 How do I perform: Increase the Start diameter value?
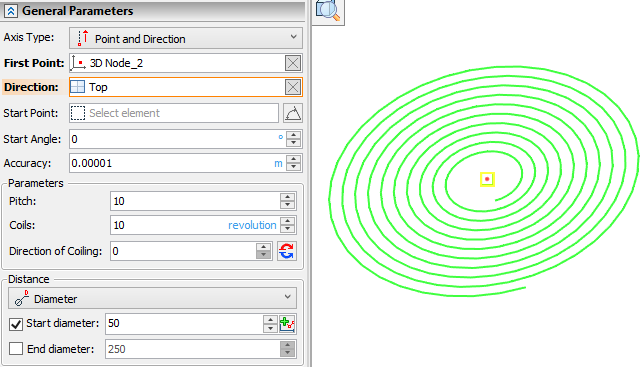click(270, 319)
